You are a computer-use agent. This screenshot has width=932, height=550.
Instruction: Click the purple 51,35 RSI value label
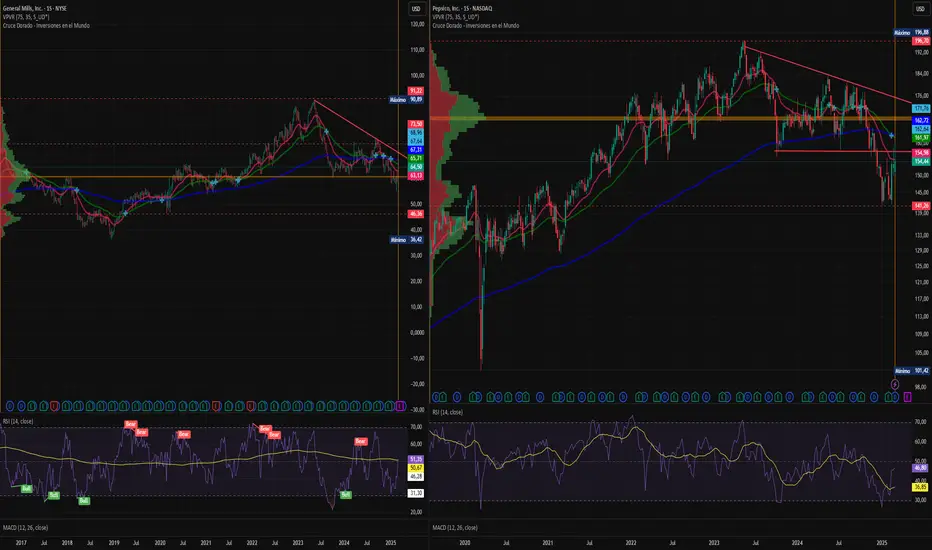click(x=415, y=460)
